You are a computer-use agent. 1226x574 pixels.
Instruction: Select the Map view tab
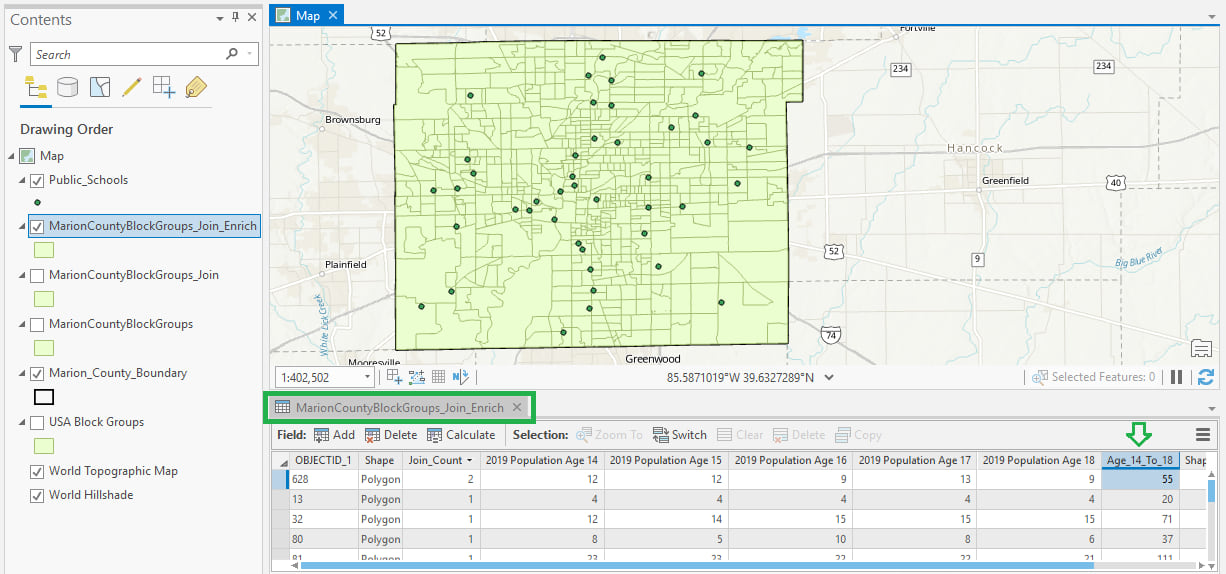click(306, 15)
